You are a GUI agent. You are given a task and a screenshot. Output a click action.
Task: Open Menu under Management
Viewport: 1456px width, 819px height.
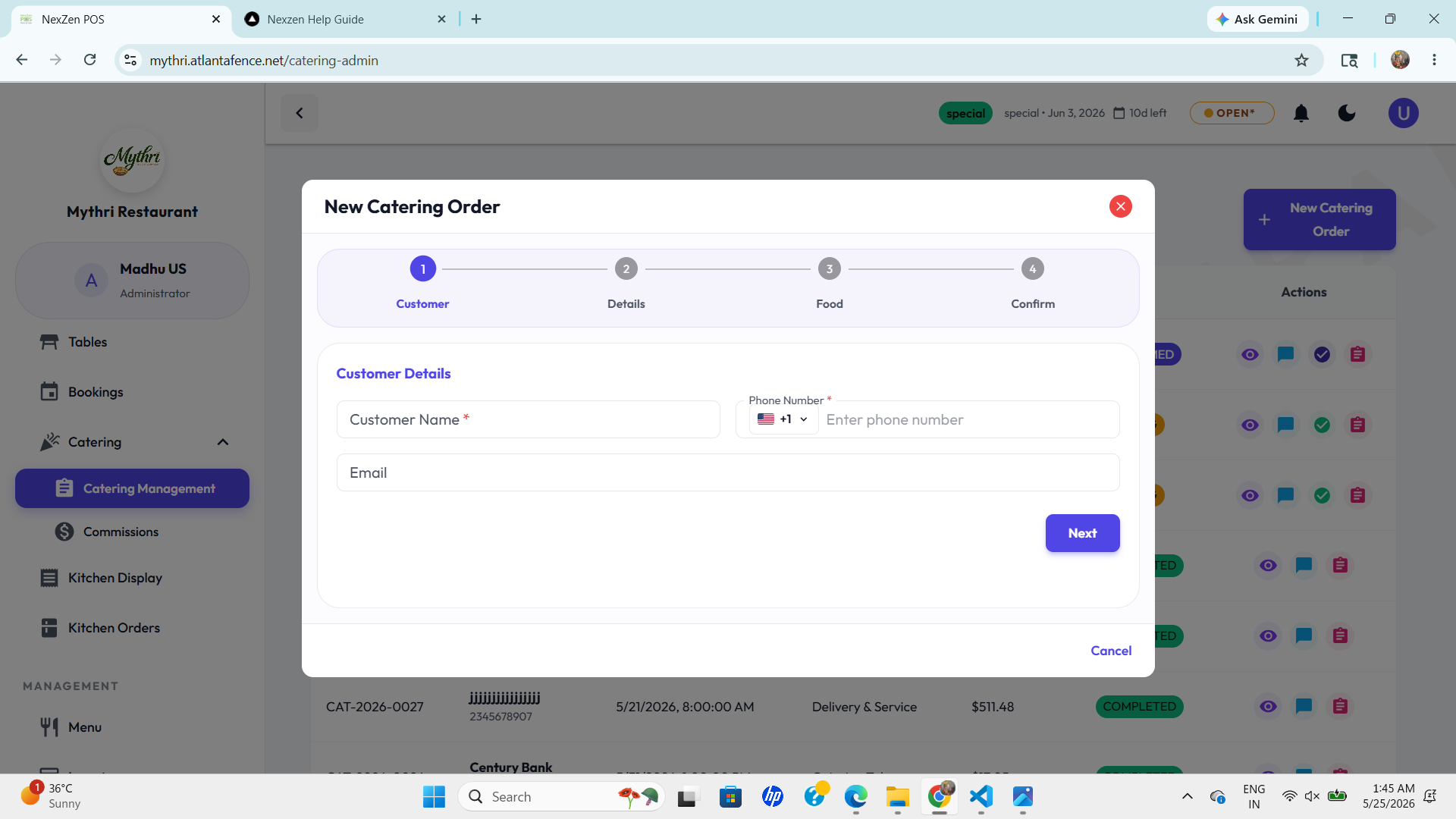click(132, 727)
